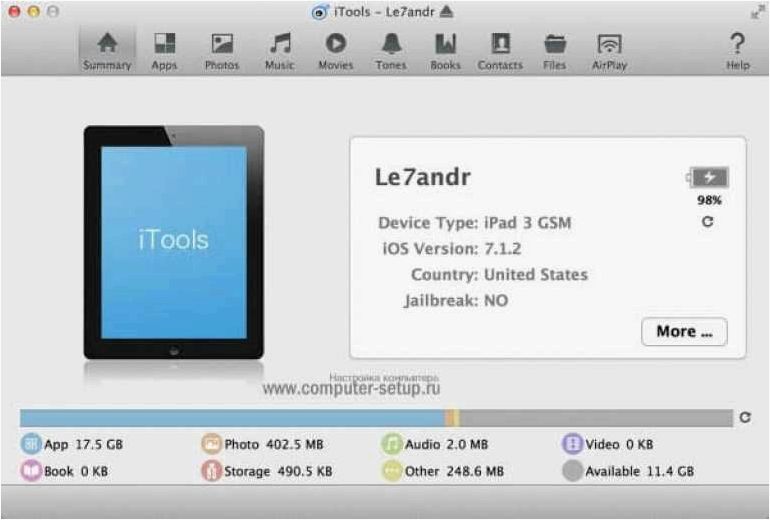Browse device Files
The height and width of the screenshot is (520, 770).
click(555, 52)
